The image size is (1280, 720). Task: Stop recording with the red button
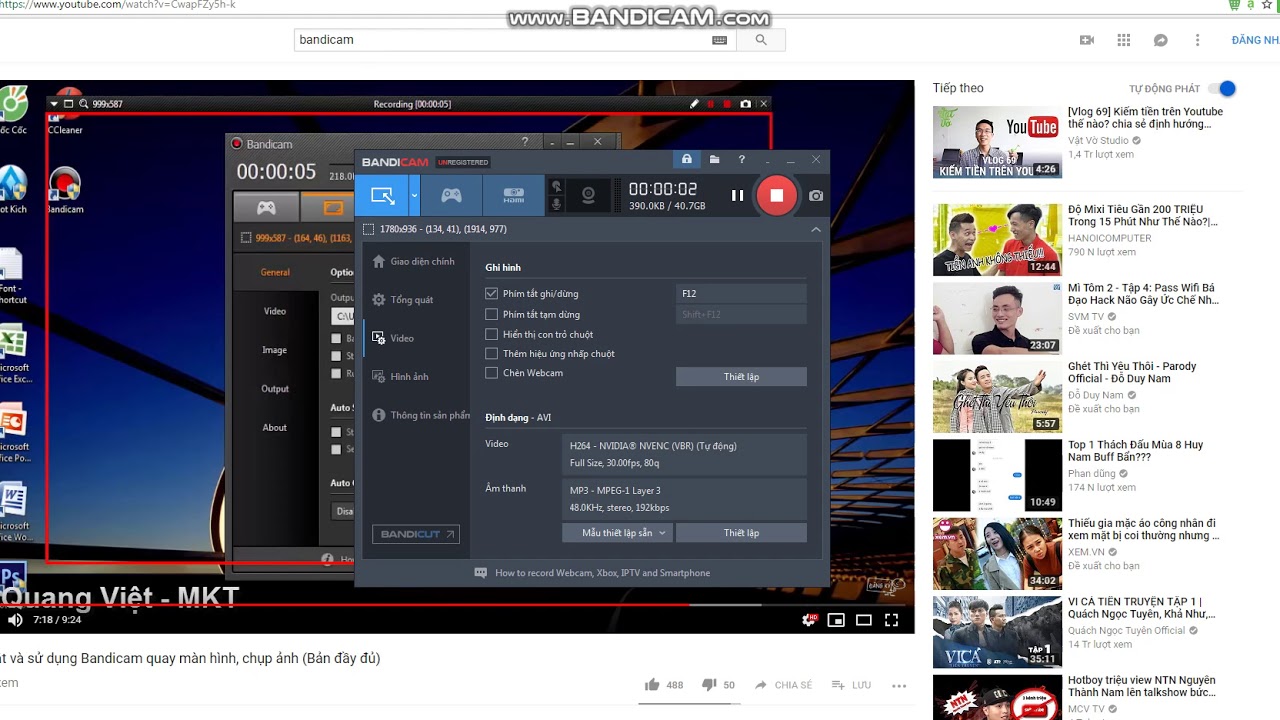coord(776,196)
